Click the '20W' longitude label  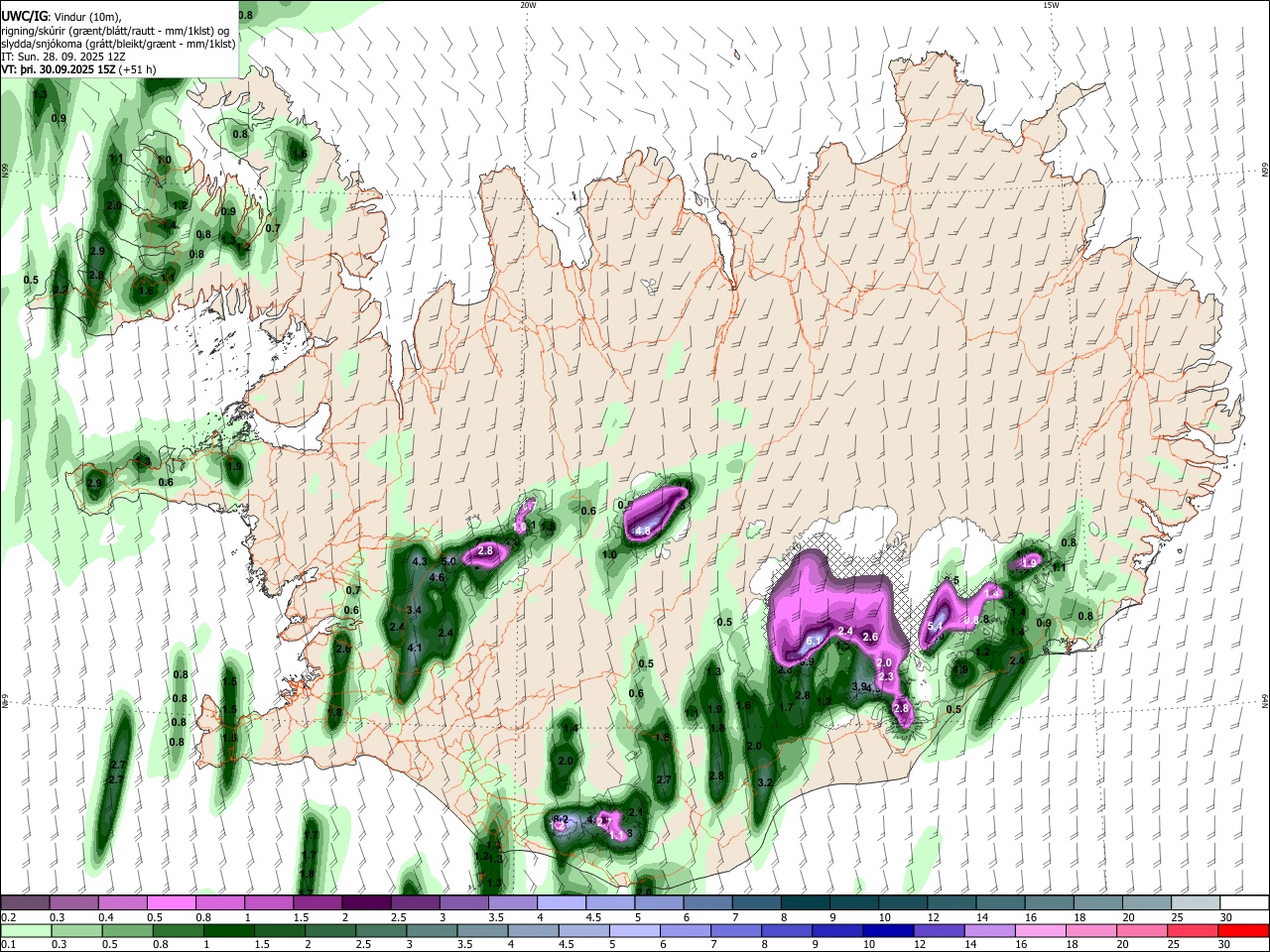pyautogui.click(x=528, y=5)
